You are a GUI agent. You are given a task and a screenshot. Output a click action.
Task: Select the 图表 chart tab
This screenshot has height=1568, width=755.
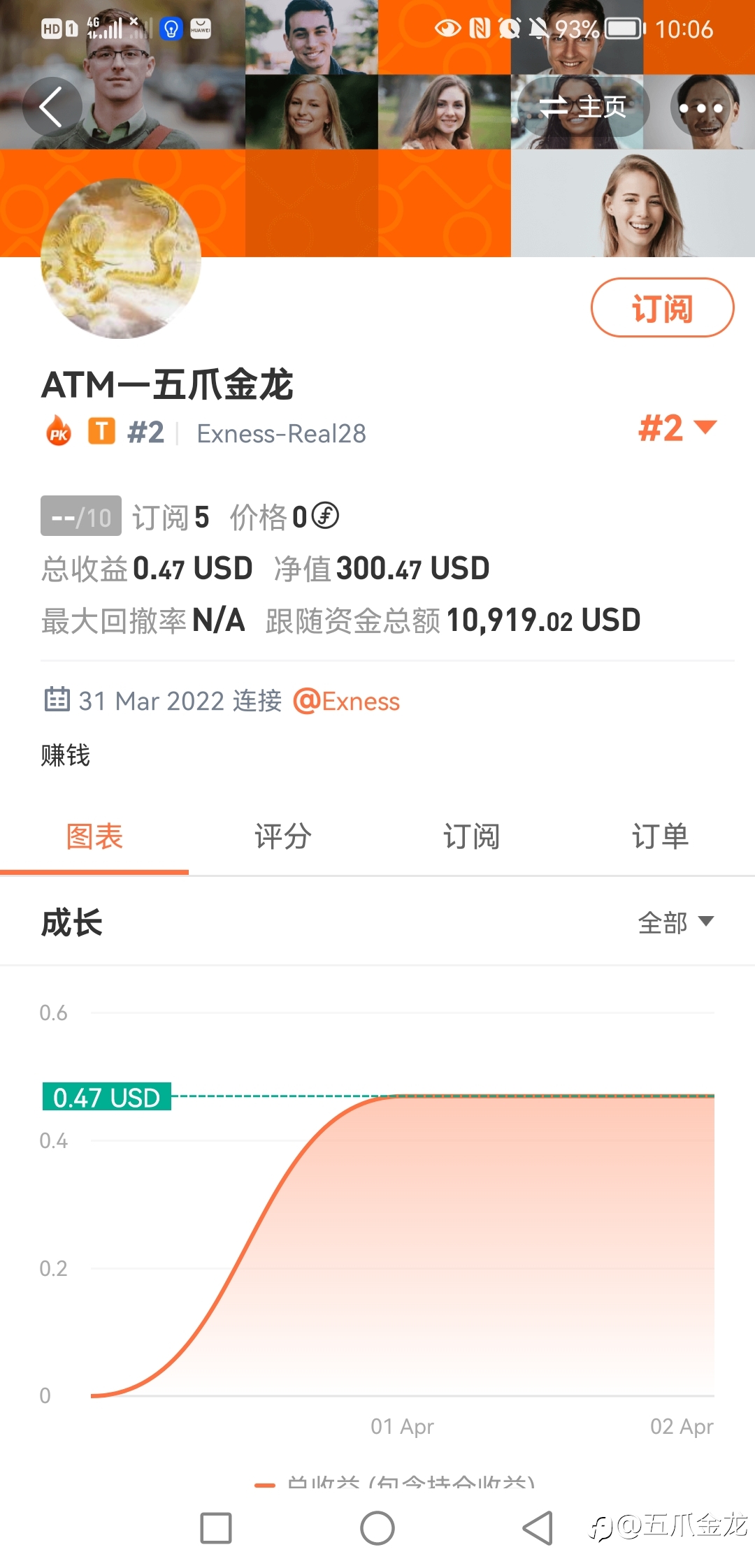point(94,836)
